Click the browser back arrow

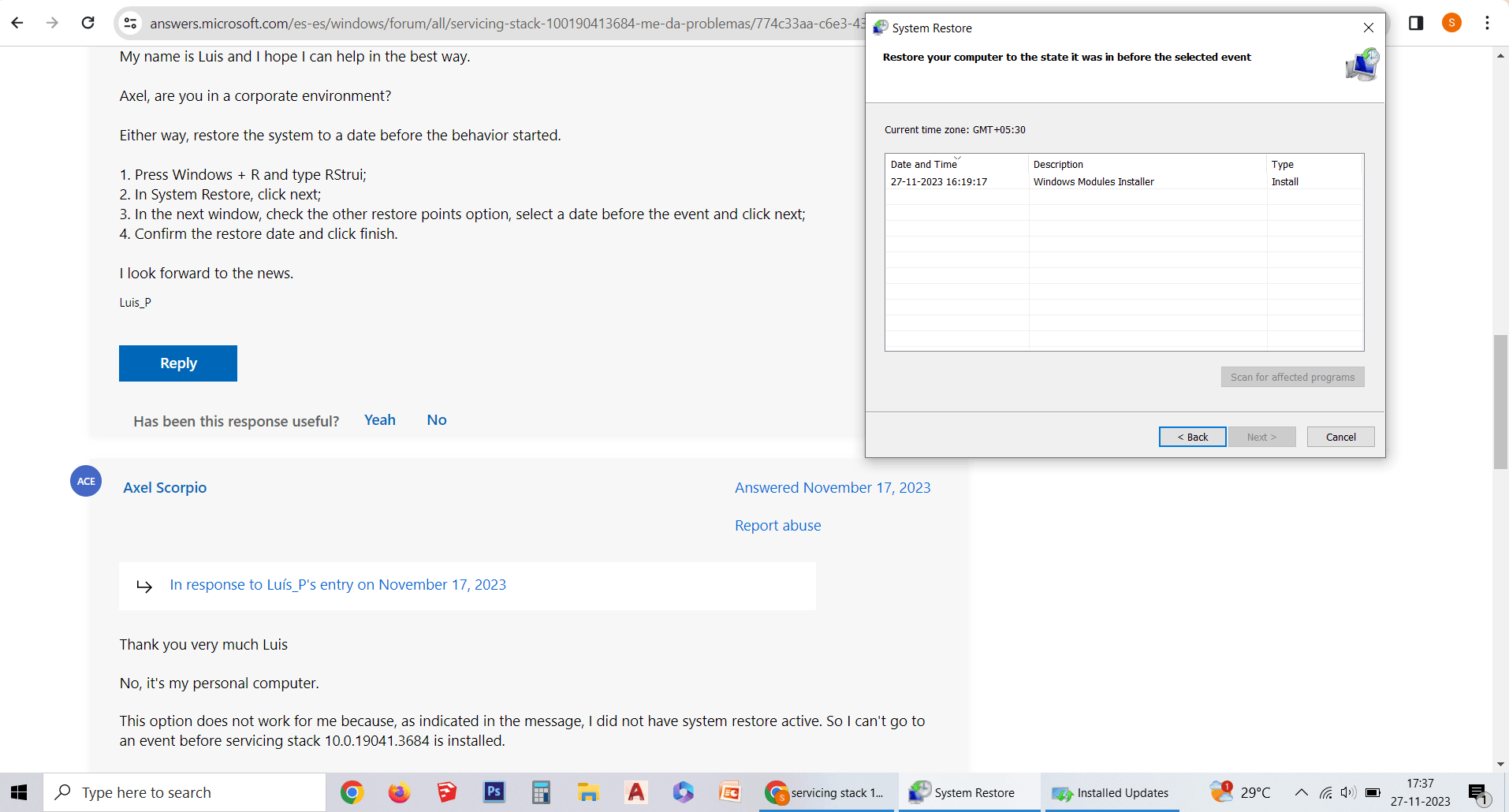click(17, 23)
